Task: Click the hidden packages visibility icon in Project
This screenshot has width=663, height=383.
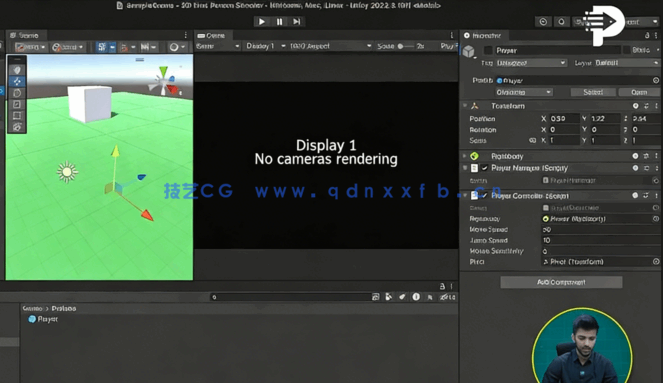Action: pos(447,297)
